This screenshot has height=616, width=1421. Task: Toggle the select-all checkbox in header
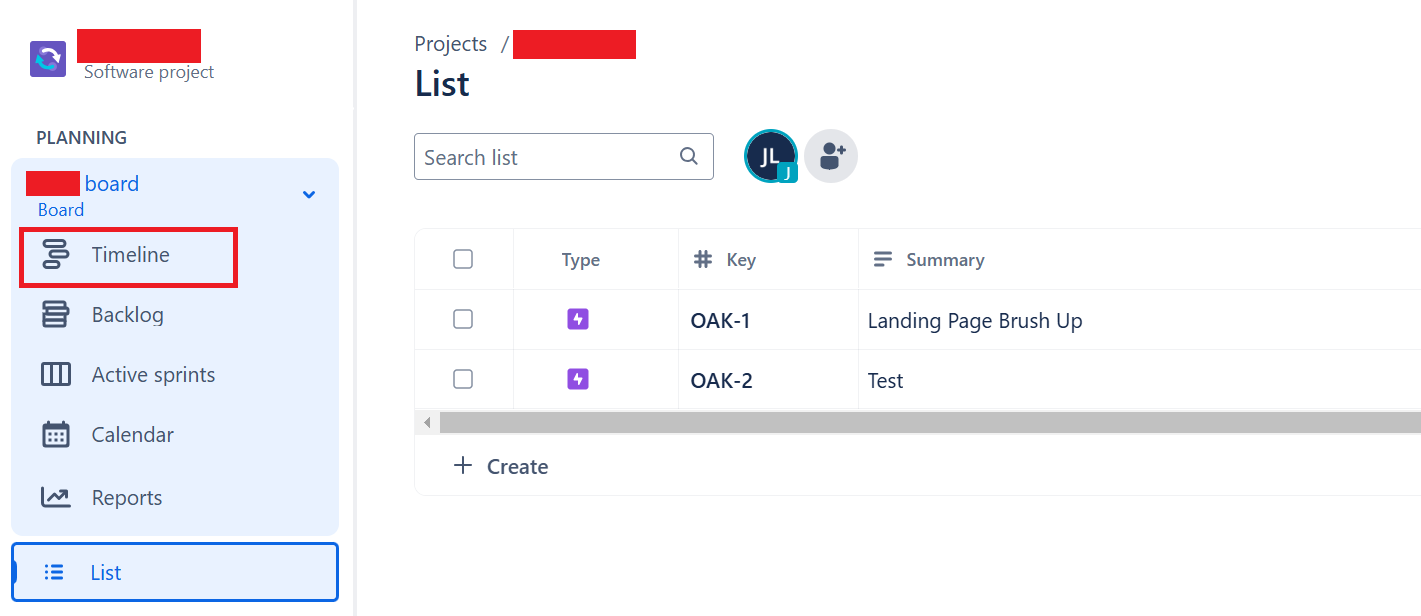(x=463, y=259)
